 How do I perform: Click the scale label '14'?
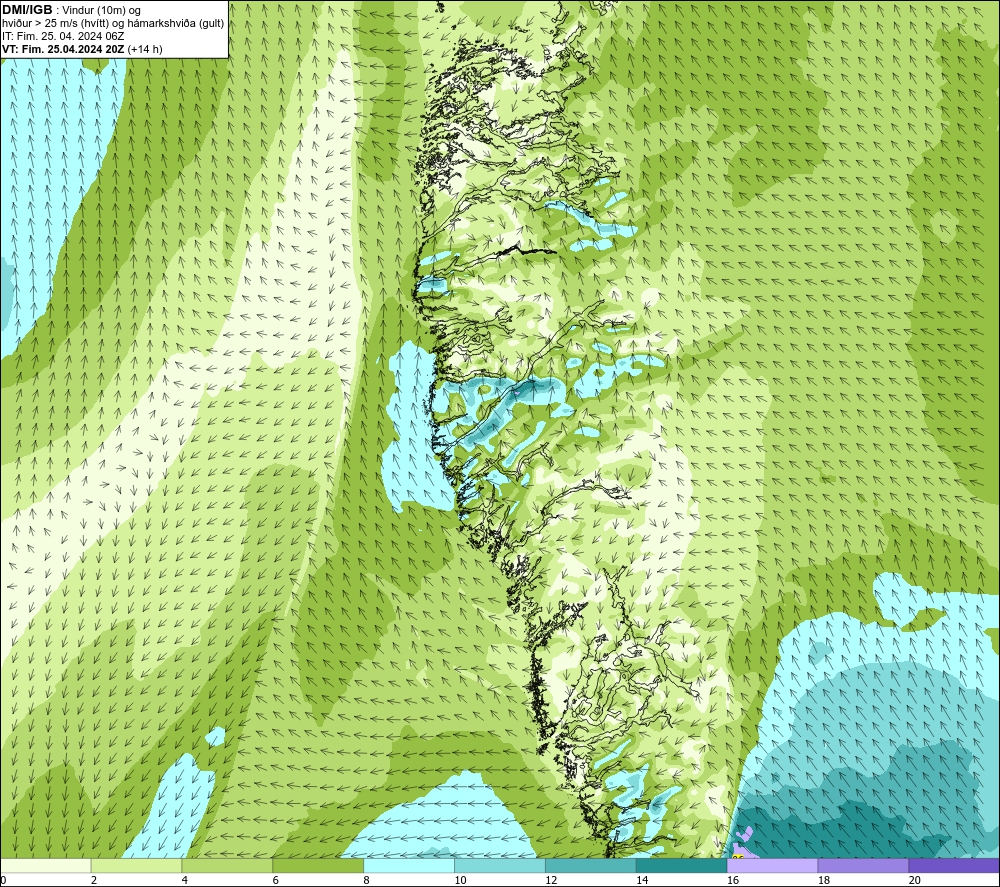click(x=642, y=880)
